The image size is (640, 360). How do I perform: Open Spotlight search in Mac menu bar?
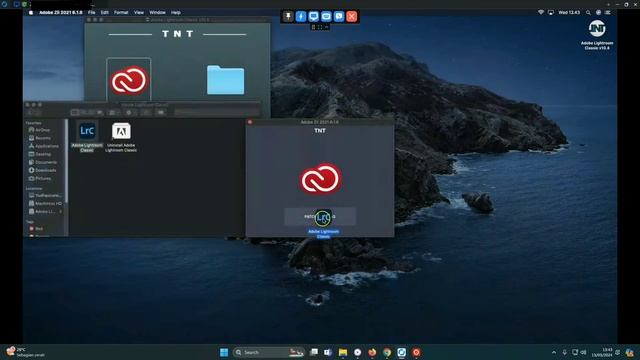point(588,13)
